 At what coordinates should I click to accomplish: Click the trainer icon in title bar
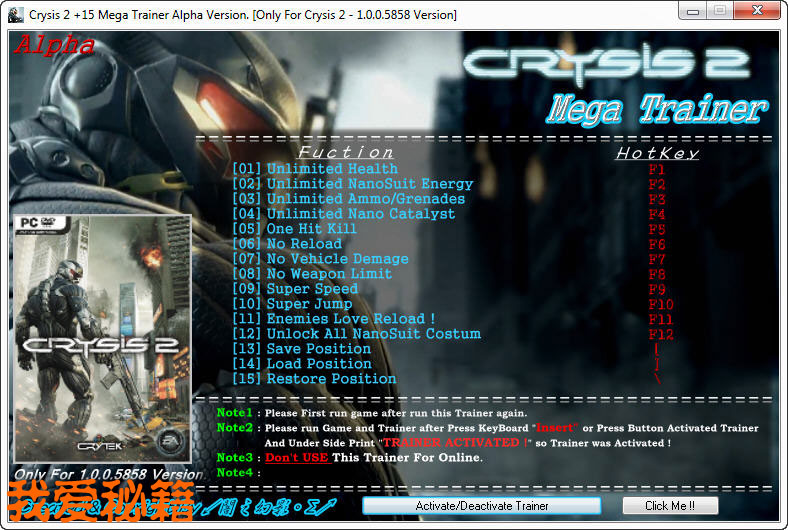point(16,15)
